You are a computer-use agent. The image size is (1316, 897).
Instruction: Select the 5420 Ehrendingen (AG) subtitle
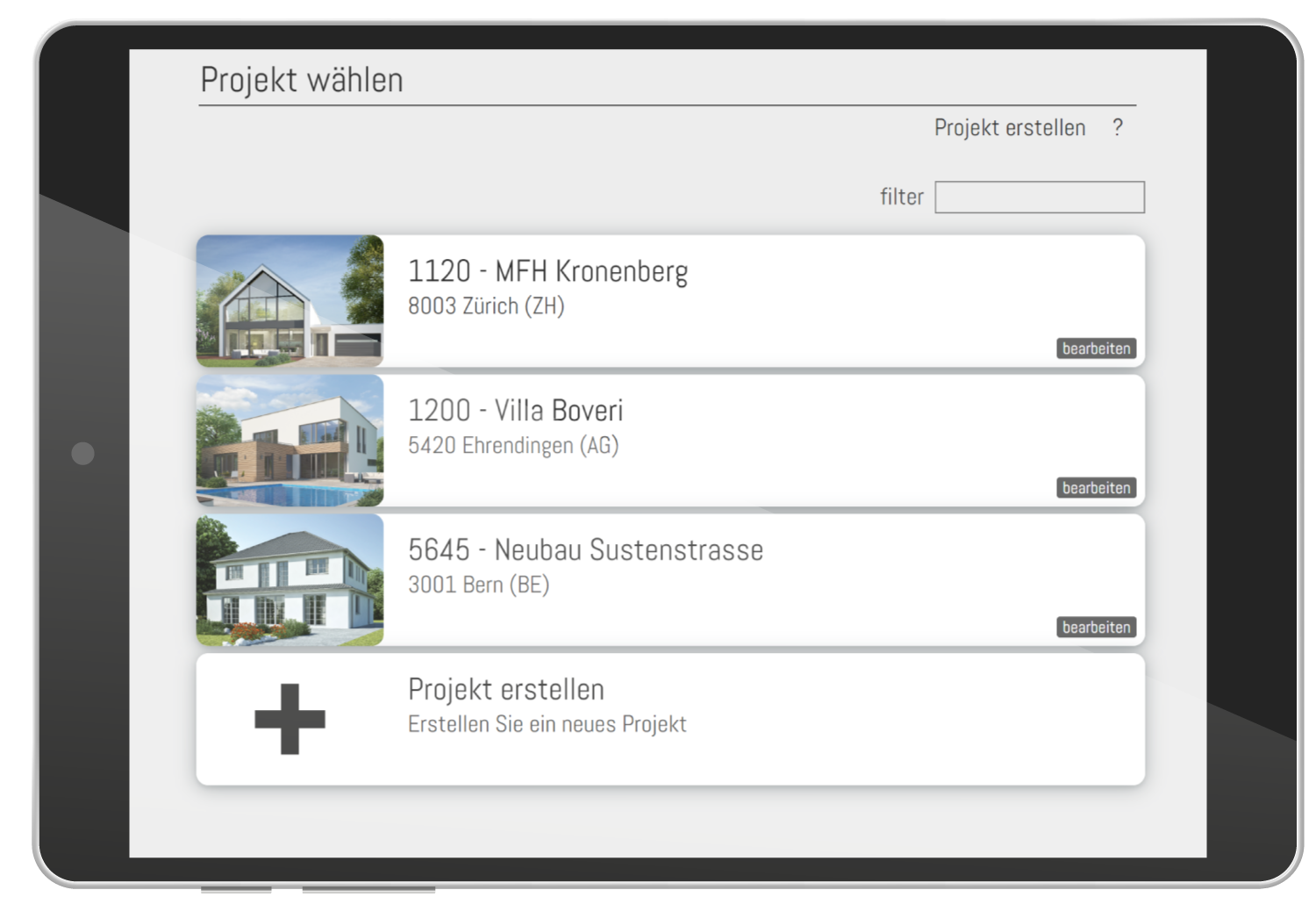[x=513, y=446]
